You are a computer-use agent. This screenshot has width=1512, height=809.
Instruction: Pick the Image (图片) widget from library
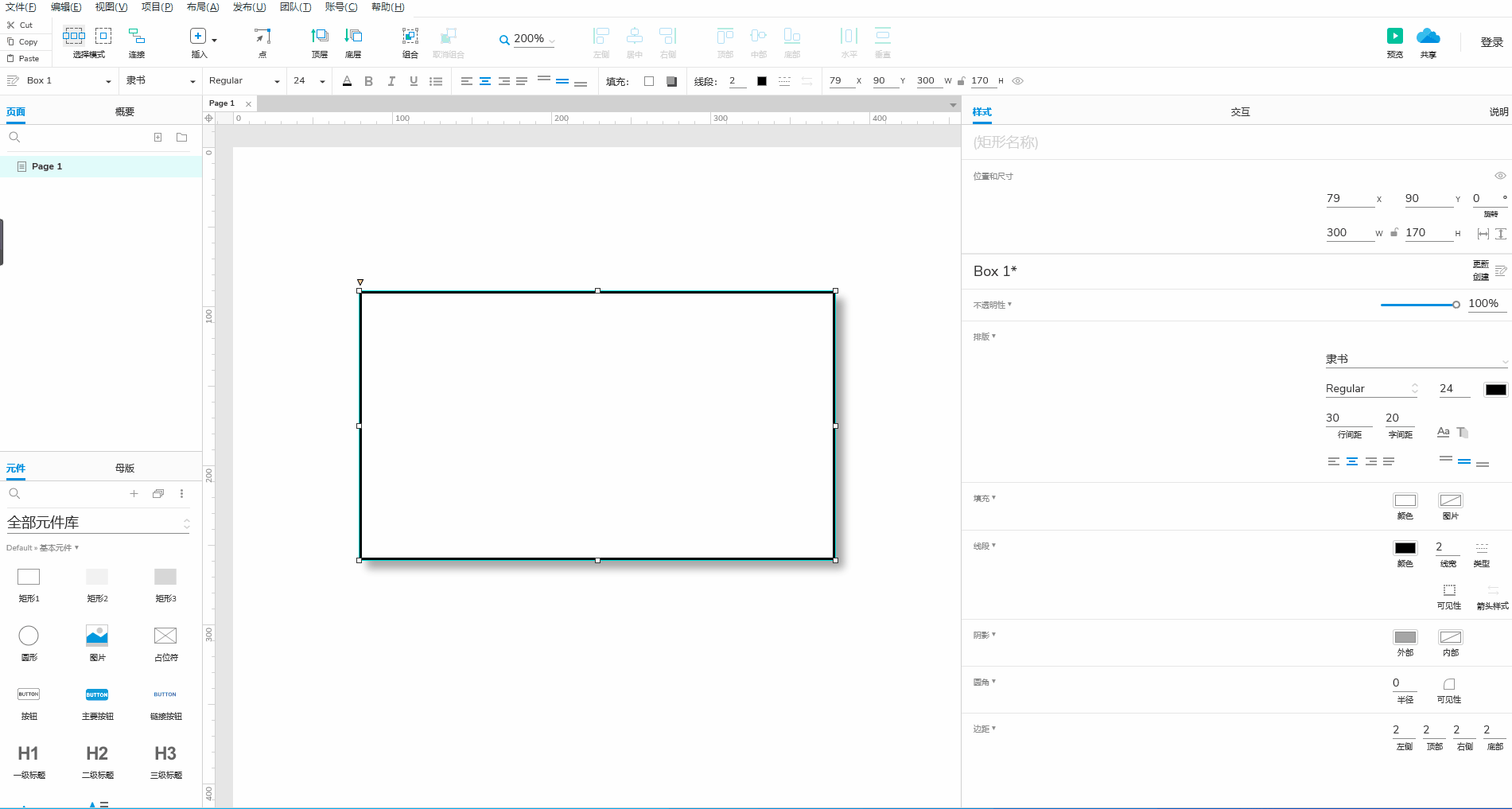[x=97, y=636]
